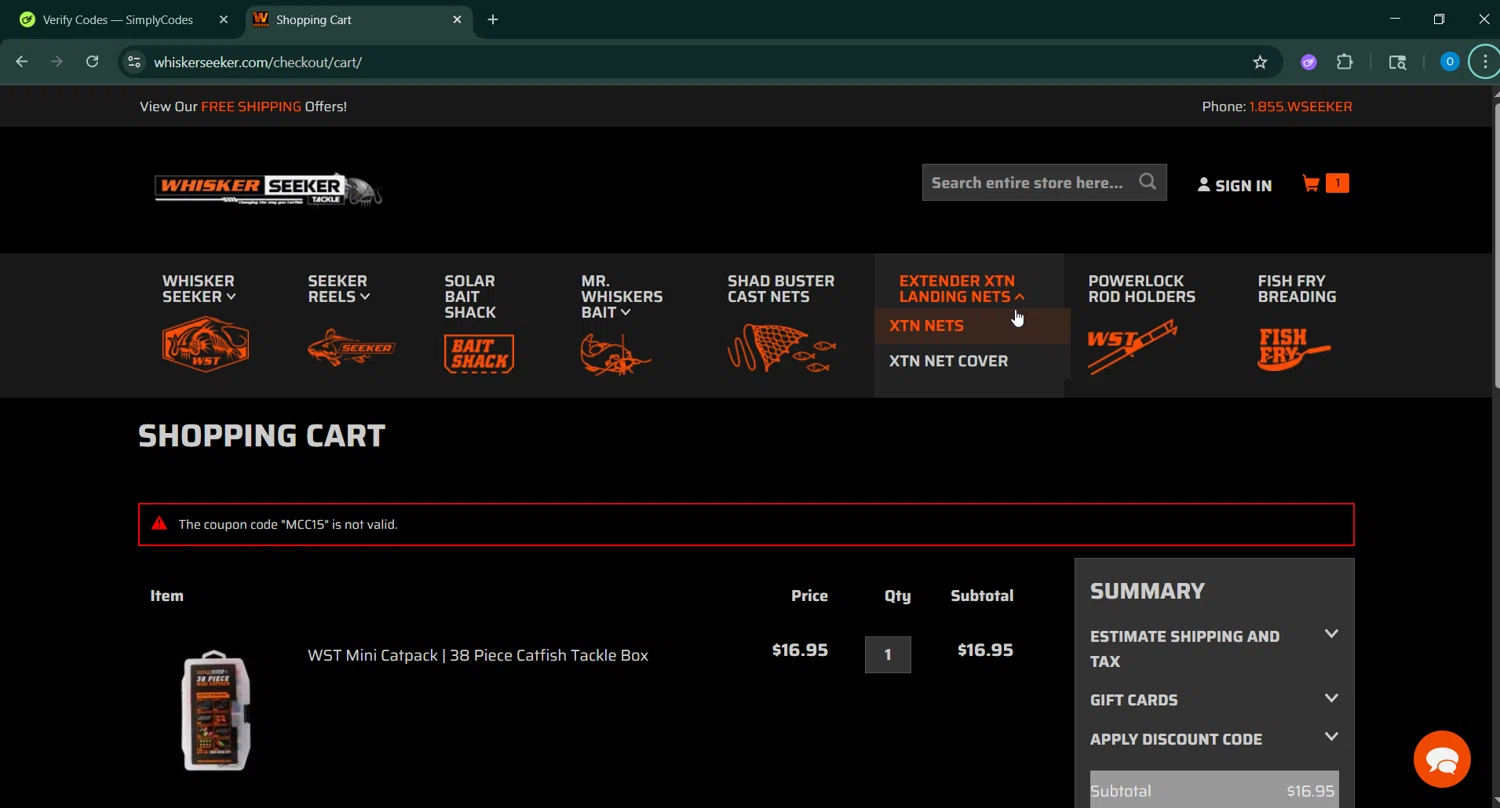Open the Shad Buster Cast Nets menu
This screenshot has width=1500, height=808.
[781, 288]
